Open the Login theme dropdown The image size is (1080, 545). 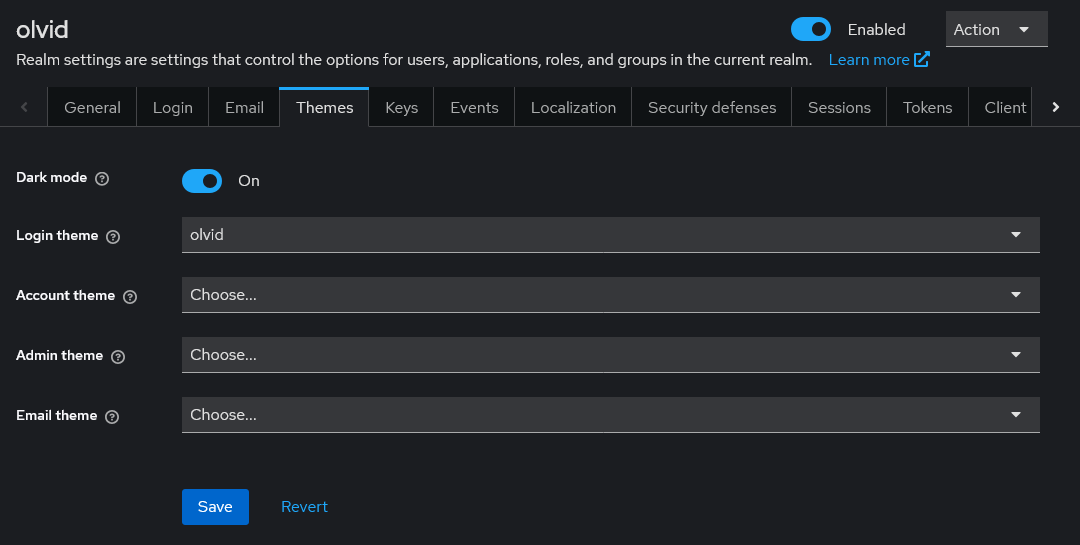click(x=610, y=235)
